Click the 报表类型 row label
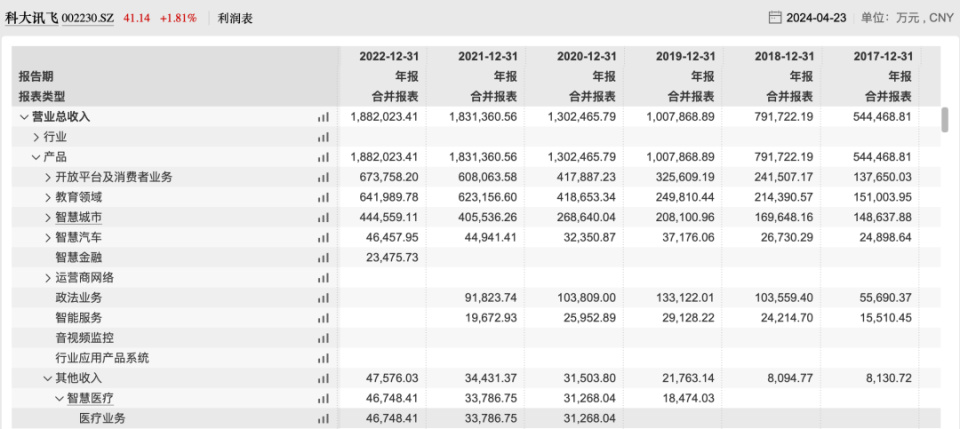Screen dimensions: 960x429 click(42, 97)
